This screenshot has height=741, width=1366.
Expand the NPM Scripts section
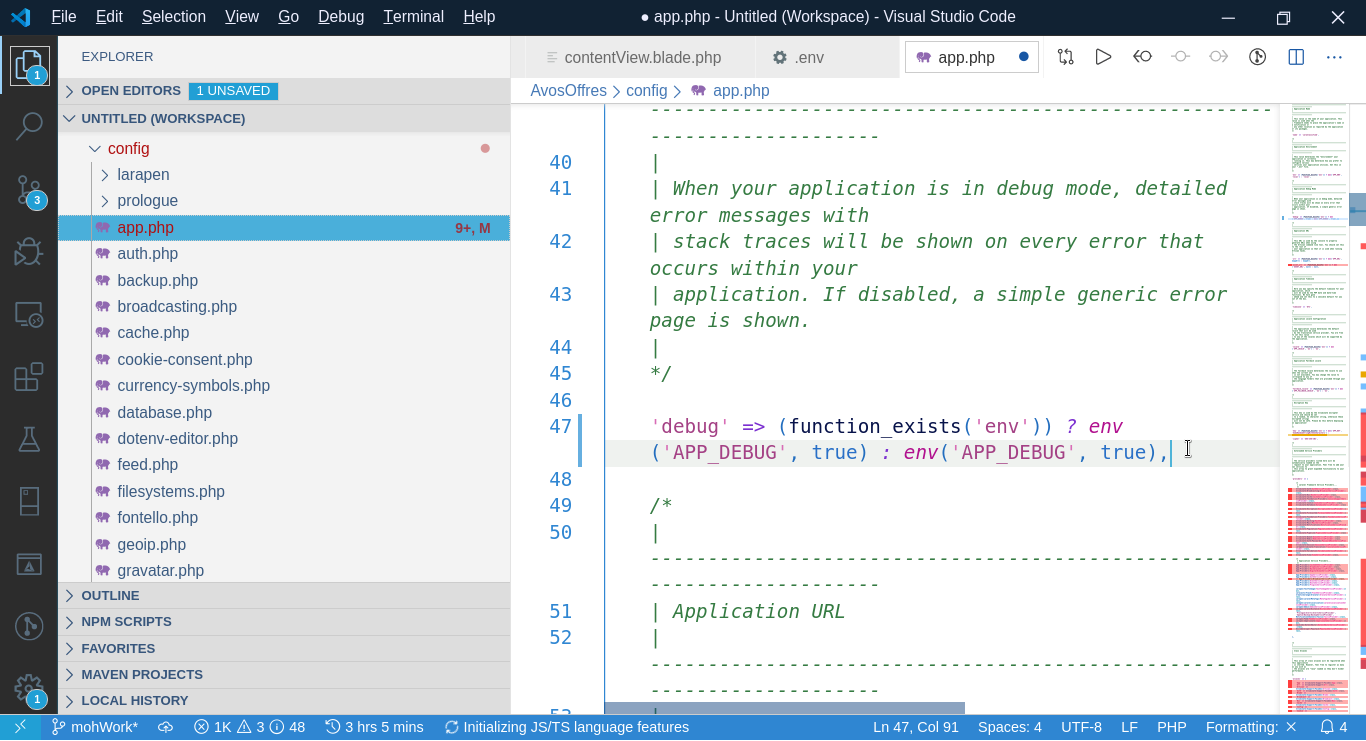click(284, 622)
